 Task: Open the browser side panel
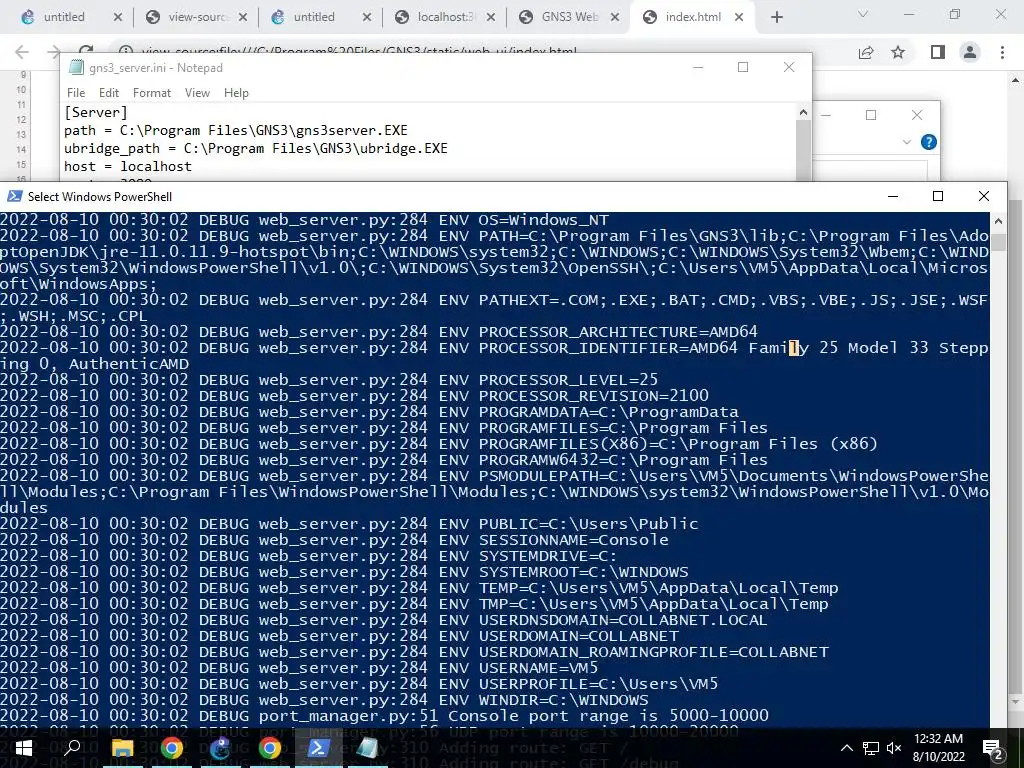pos(938,52)
